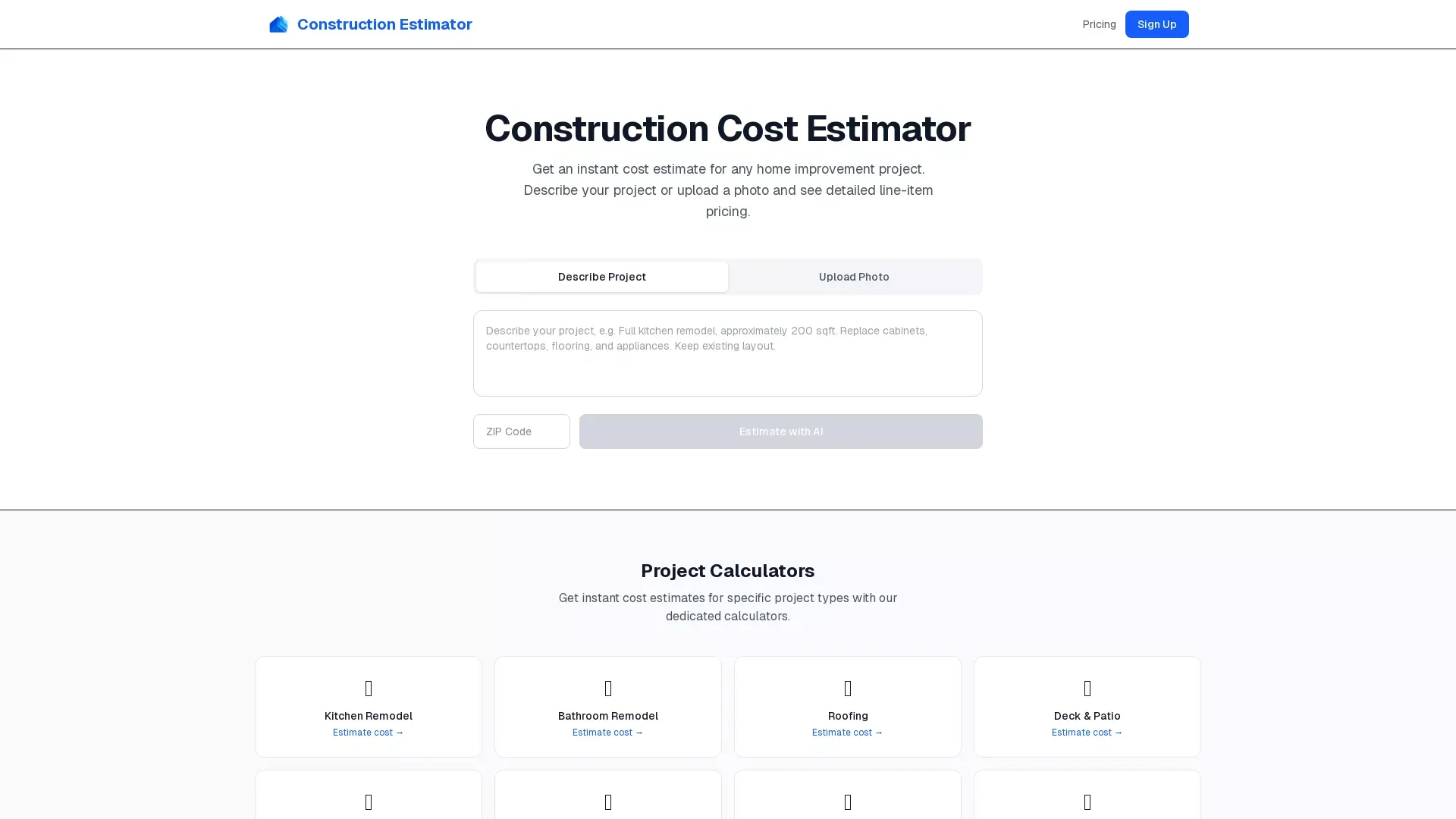The height and width of the screenshot is (819, 1456).
Task: Switch to the Upload Photo tab
Action: pos(854,277)
